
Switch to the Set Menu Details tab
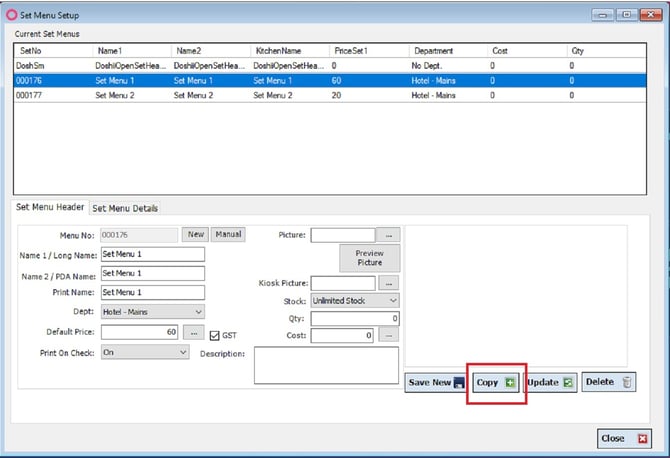click(125, 208)
